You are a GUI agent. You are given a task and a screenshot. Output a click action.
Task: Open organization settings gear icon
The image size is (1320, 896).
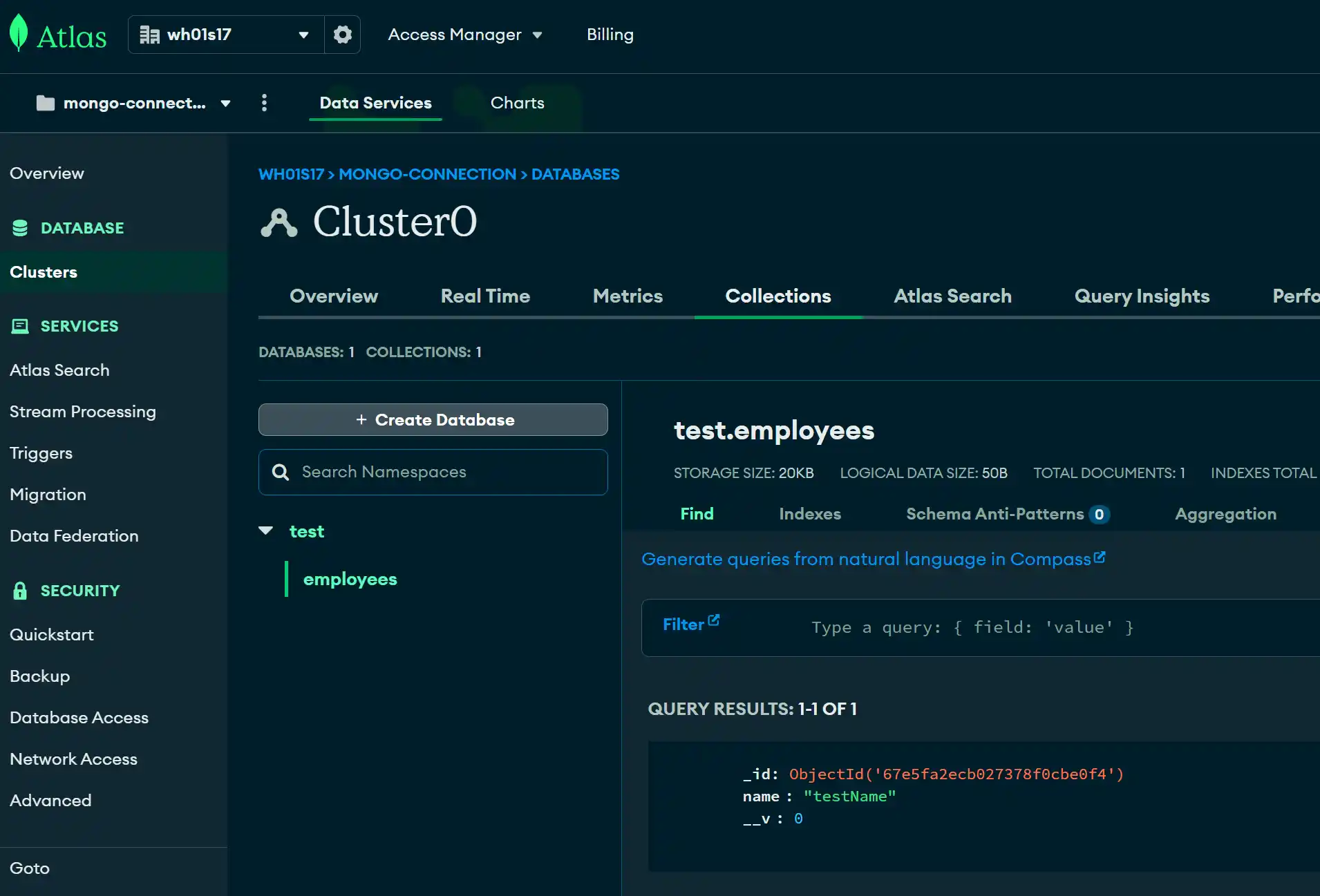pyautogui.click(x=342, y=35)
